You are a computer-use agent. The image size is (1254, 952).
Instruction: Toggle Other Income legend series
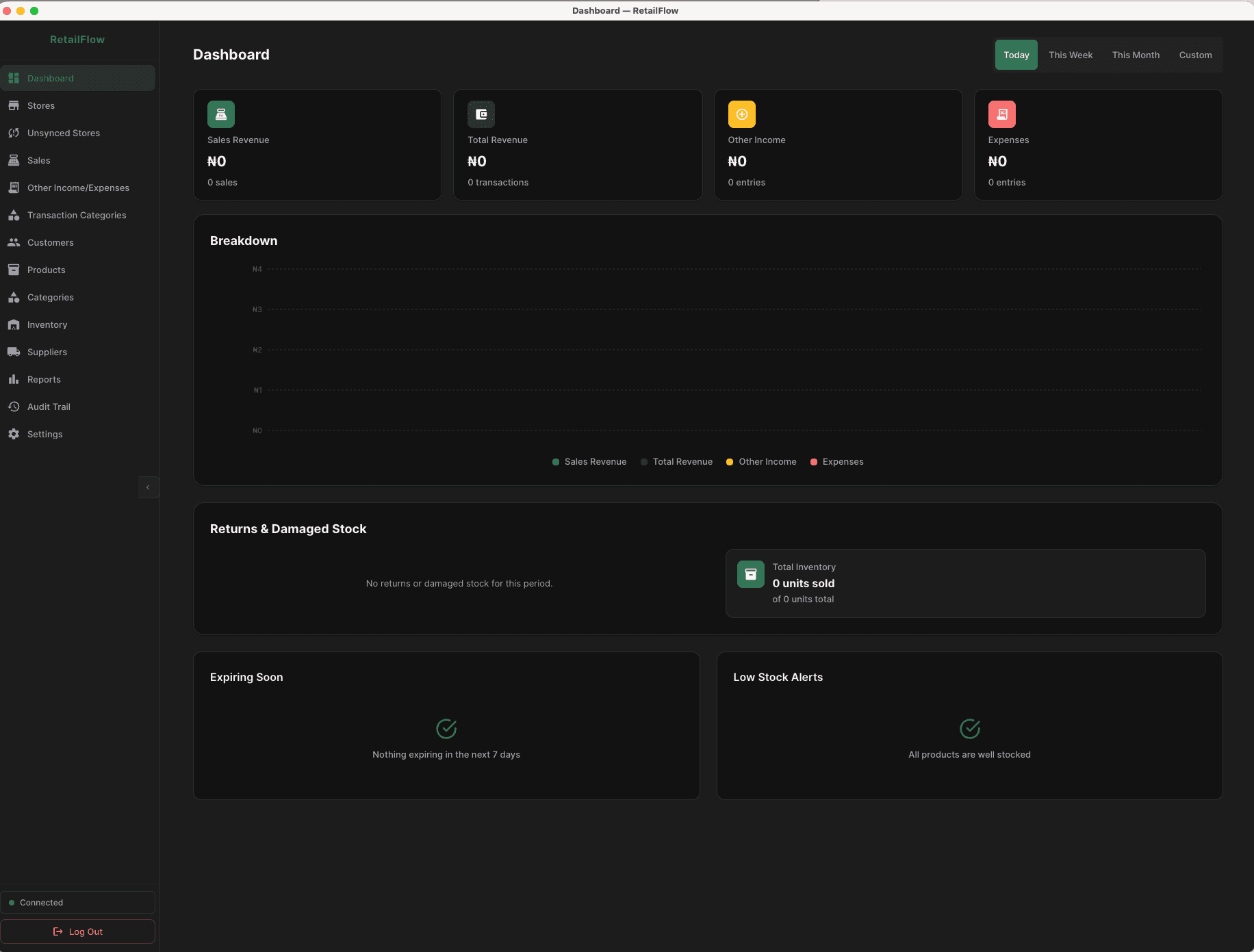tap(761, 462)
